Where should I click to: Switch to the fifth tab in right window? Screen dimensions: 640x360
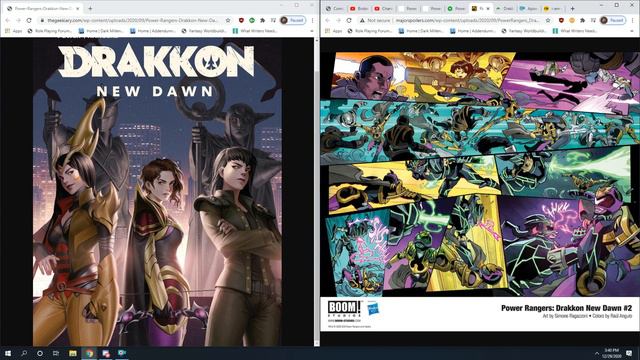coord(432,8)
